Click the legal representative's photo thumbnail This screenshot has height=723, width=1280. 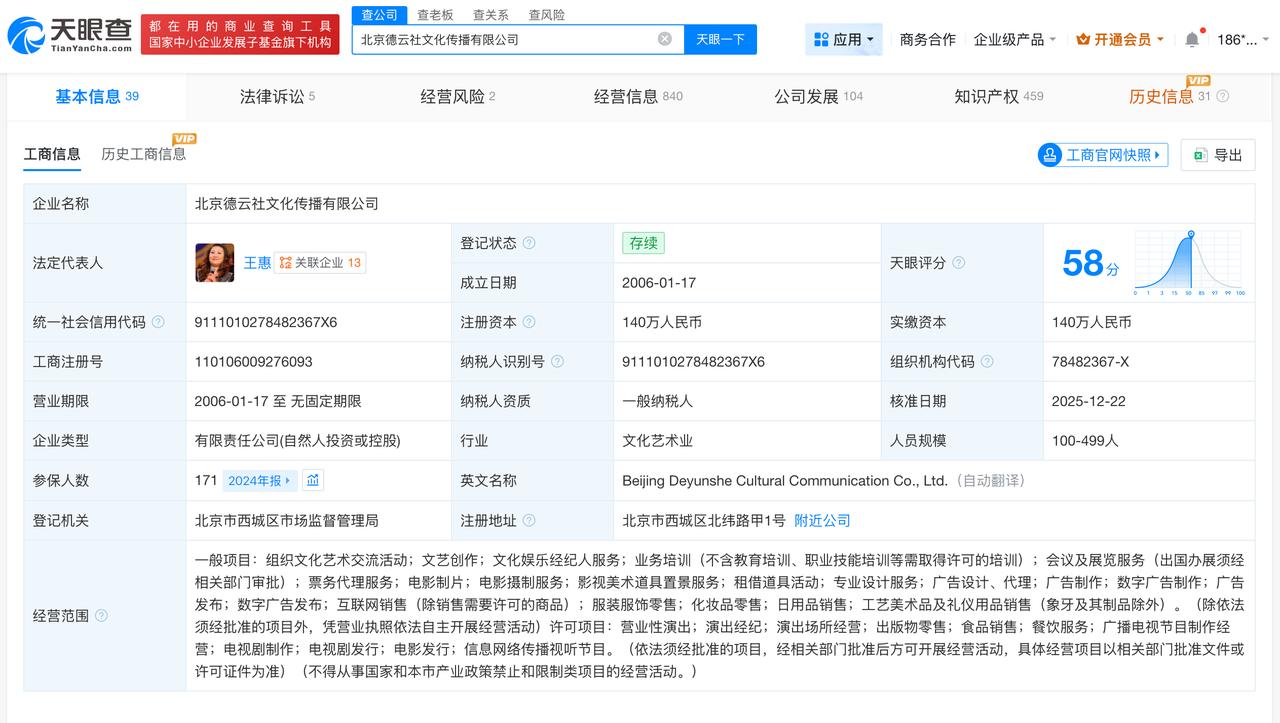(x=214, y=262)
